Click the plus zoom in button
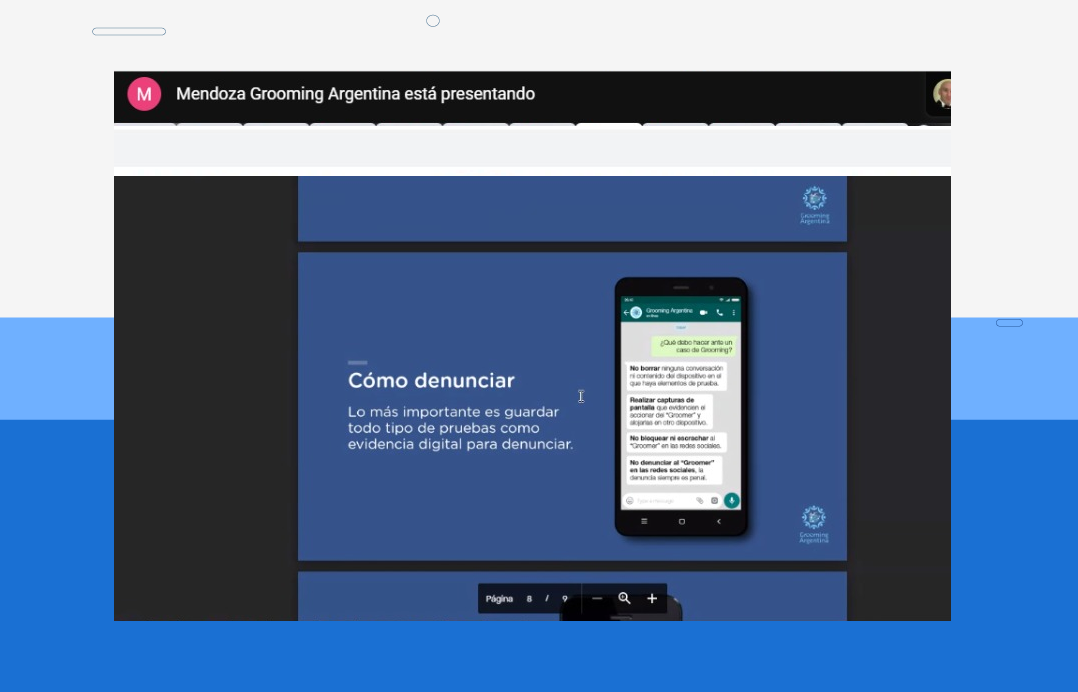 tap(652, 599)
